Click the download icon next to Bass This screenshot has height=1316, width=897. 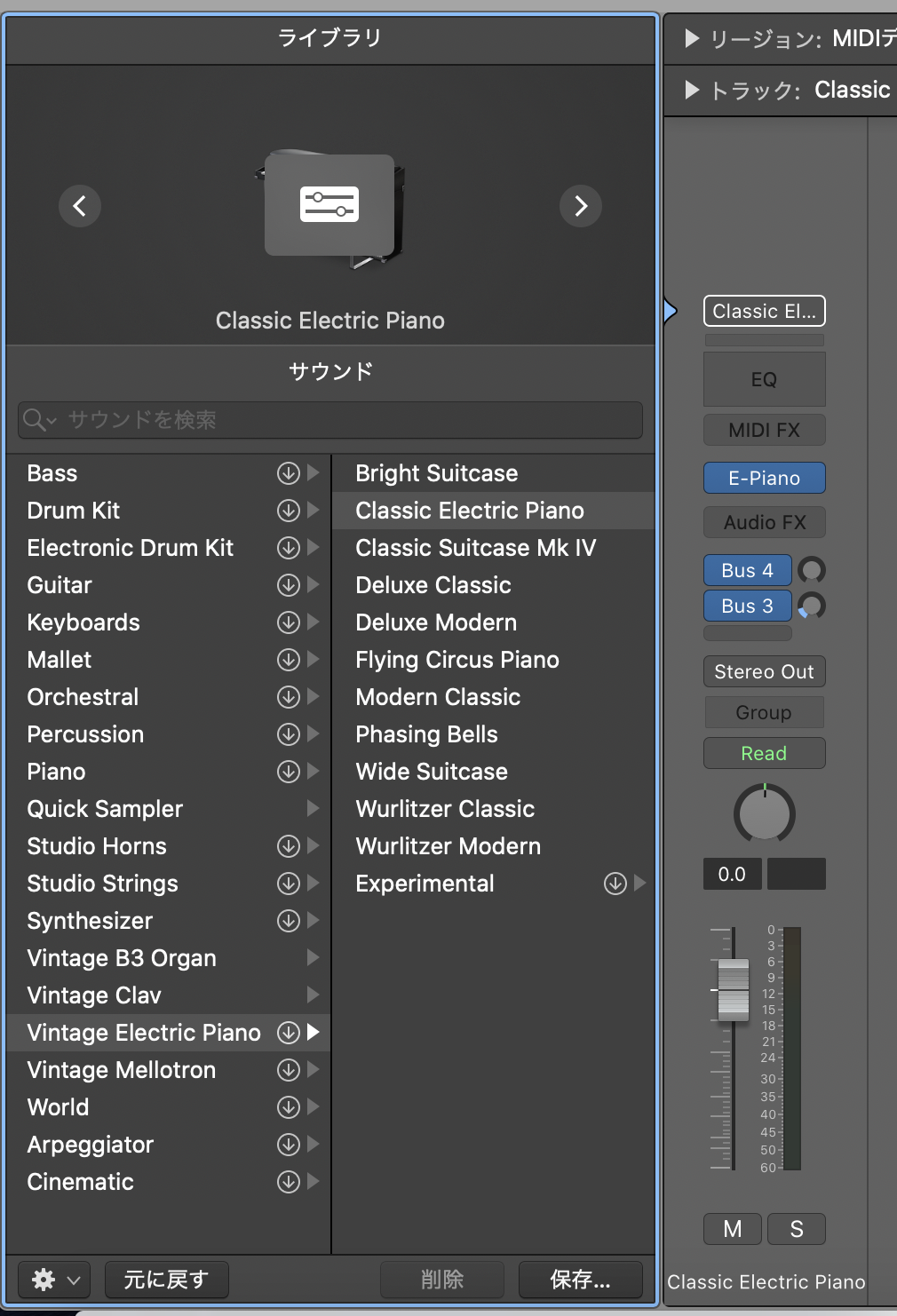[289, 473]
